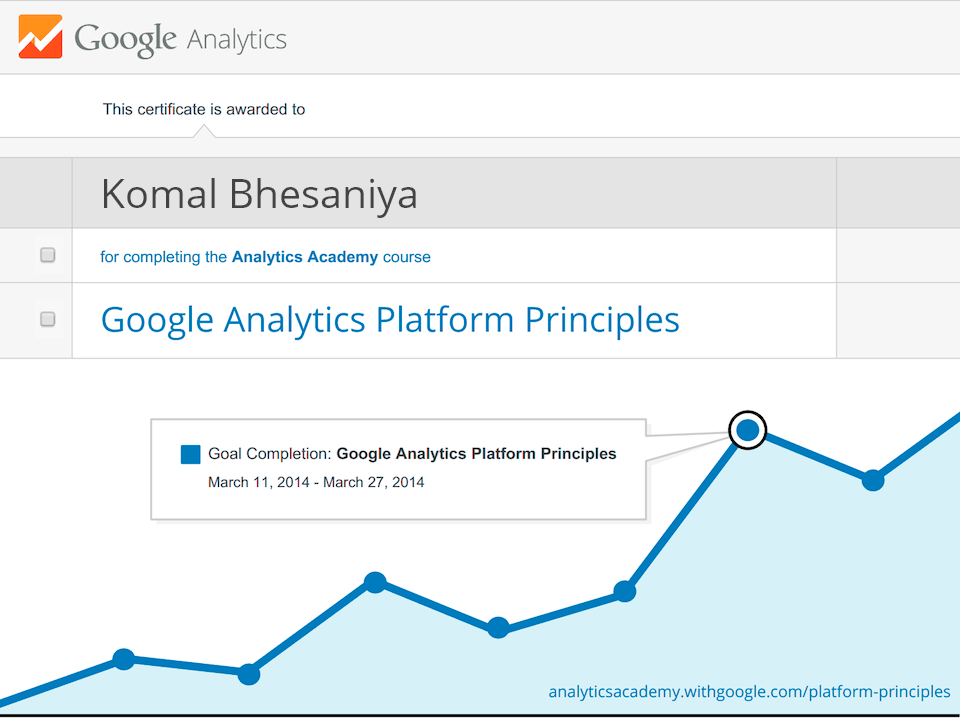Click the recipient name Komal Bhesaniya

pyautogui.click(x=259, y=194)
